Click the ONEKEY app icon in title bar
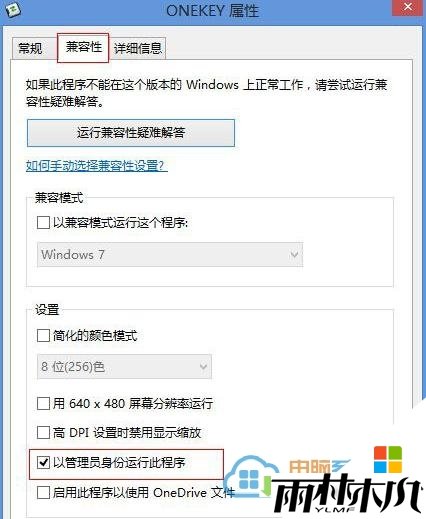Image resolution: width=426 pixels, height=519 pixels. pos(12,9)
